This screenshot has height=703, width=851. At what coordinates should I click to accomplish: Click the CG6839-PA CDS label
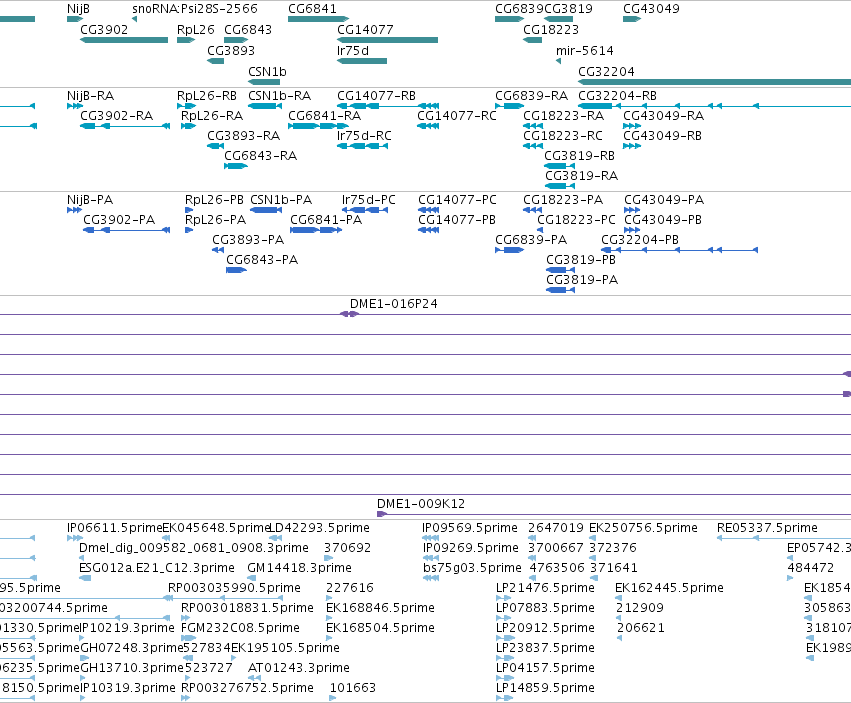(x=530, y=240)
